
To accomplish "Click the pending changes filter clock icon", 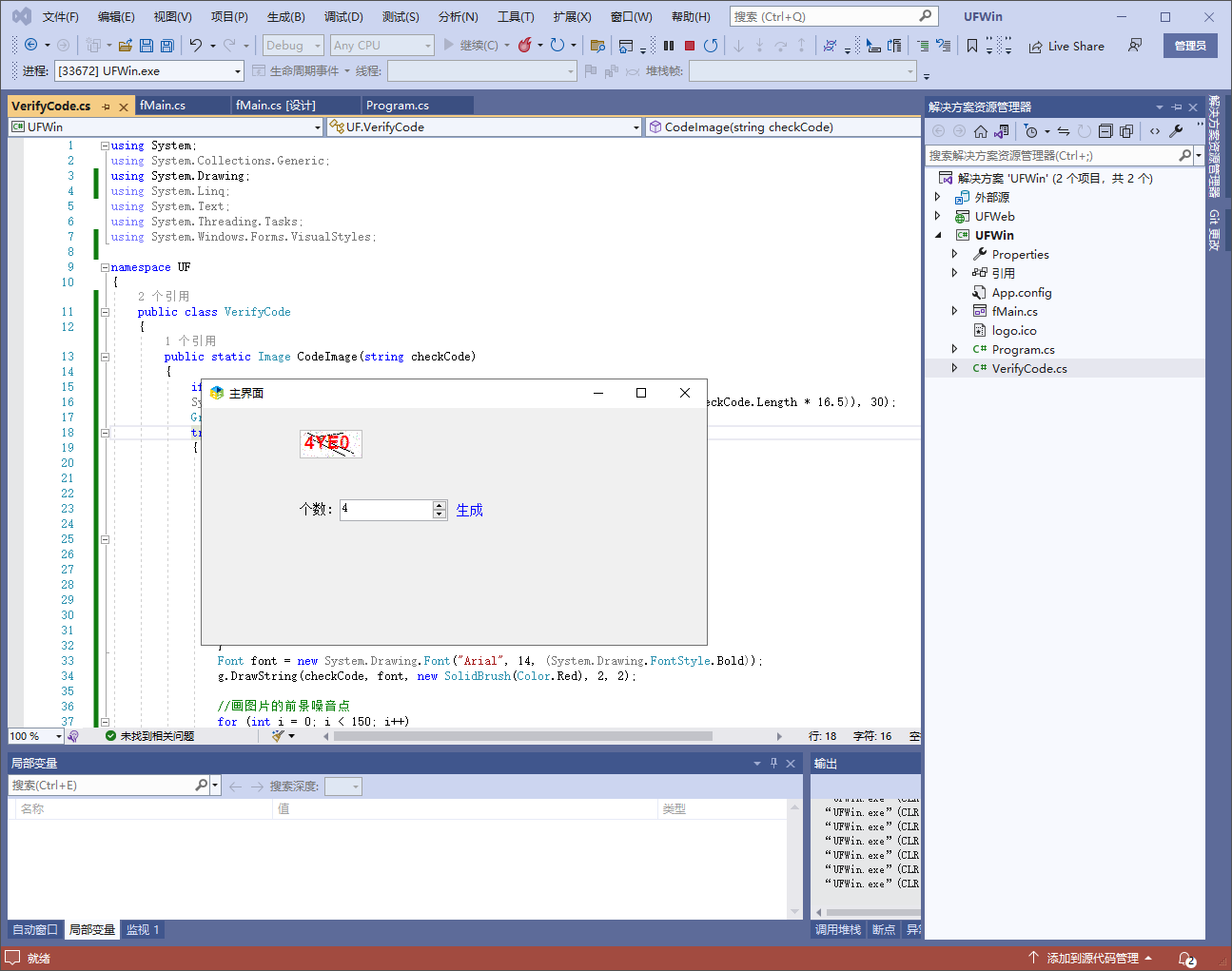I will click(x=1030, y=131).
